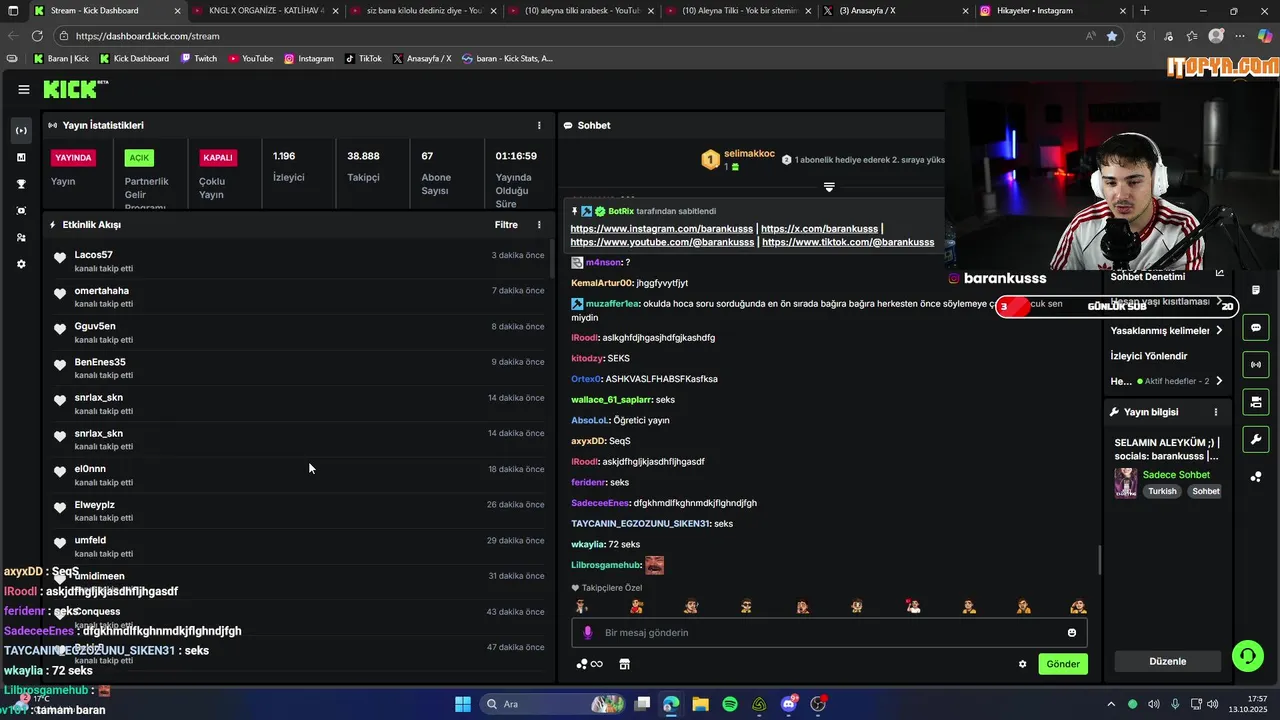Image resolution: width=1280 pixels, height=720 pixels.
Task: Open Yayın İstatistikleri three-dot menu
Action: [539, 125]
